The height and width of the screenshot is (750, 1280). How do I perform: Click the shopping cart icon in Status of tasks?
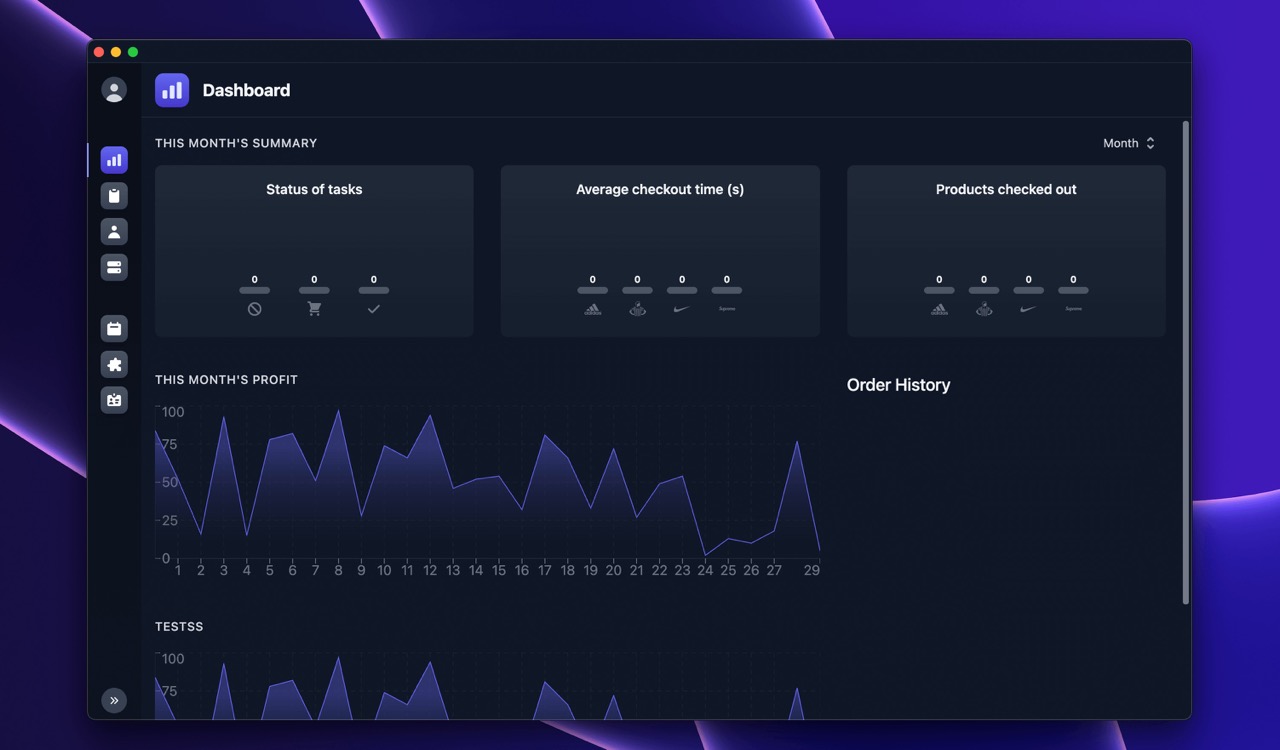tap(314, 308)
